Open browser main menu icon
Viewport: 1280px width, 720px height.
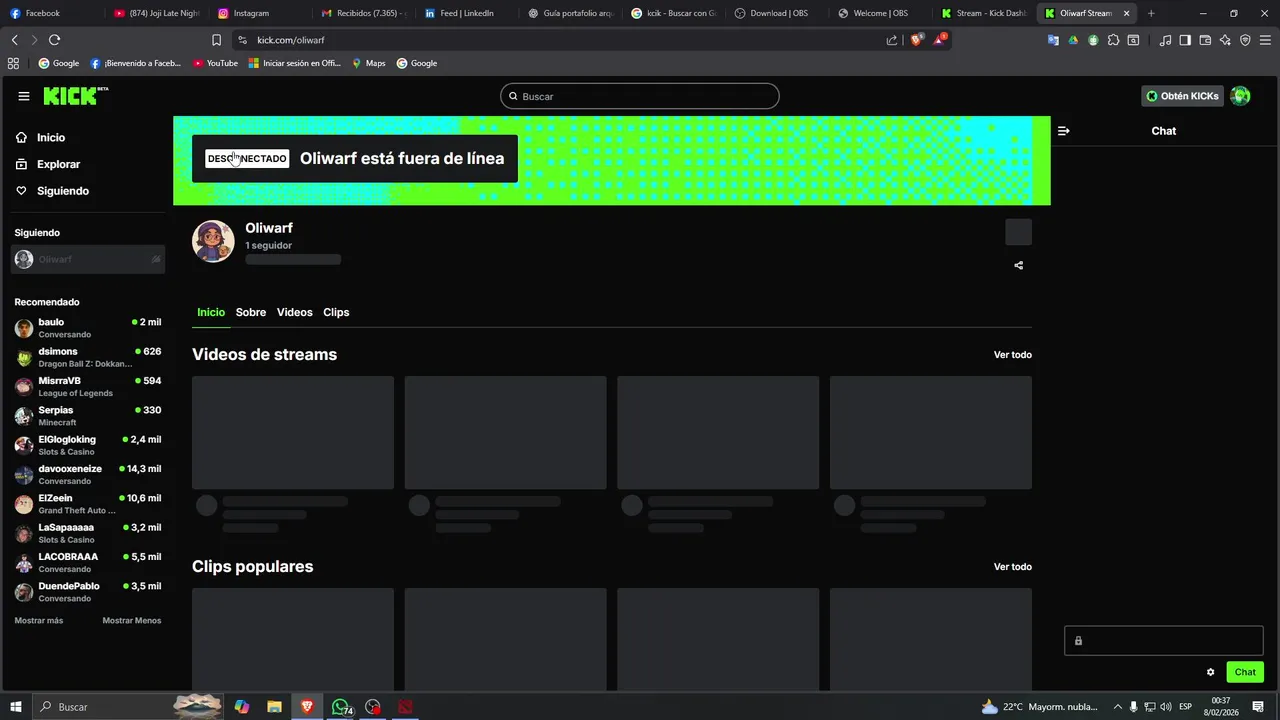click(1265, 40)
